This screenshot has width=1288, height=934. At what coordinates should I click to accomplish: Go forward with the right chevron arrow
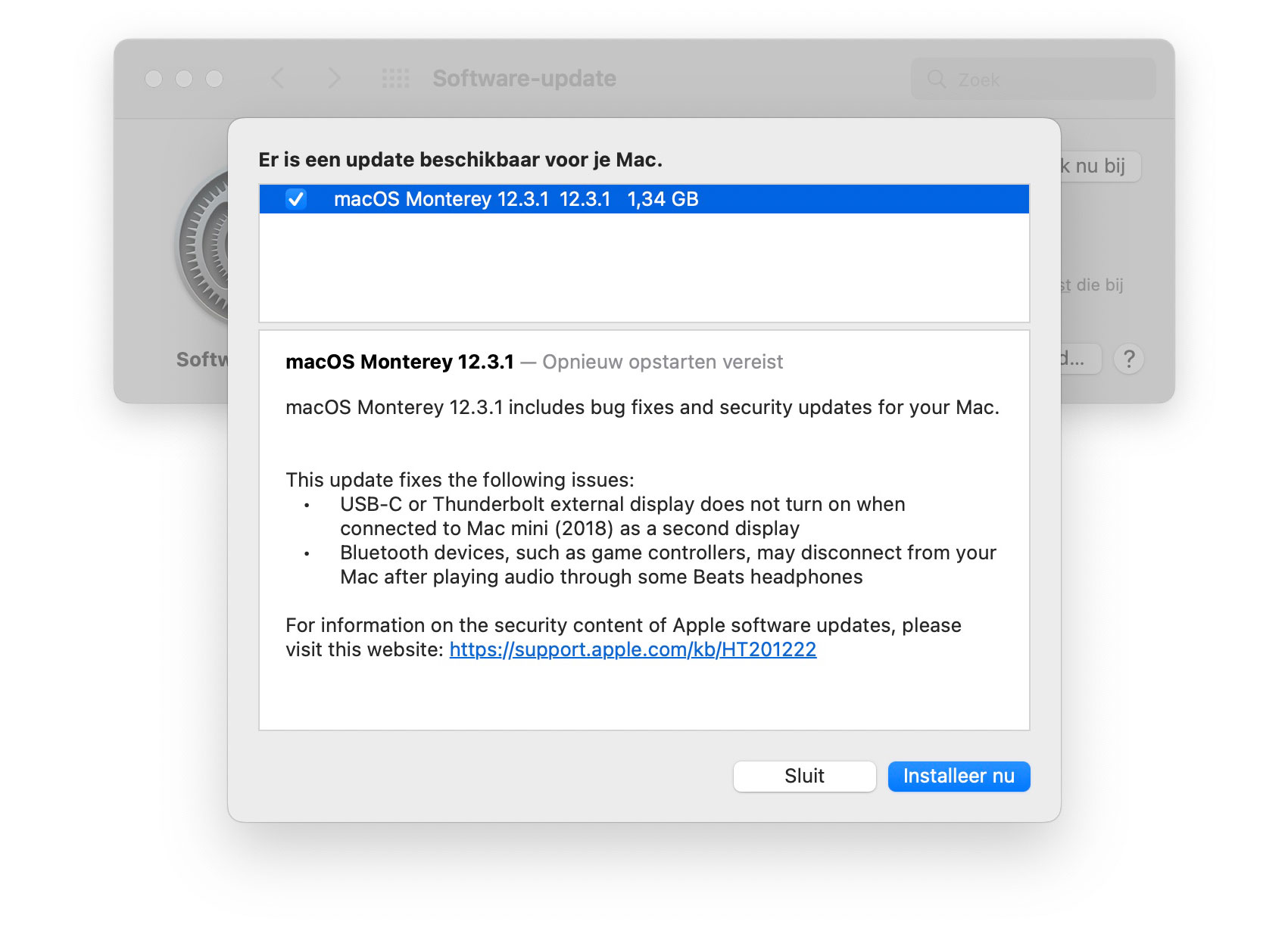click(334, 78)
